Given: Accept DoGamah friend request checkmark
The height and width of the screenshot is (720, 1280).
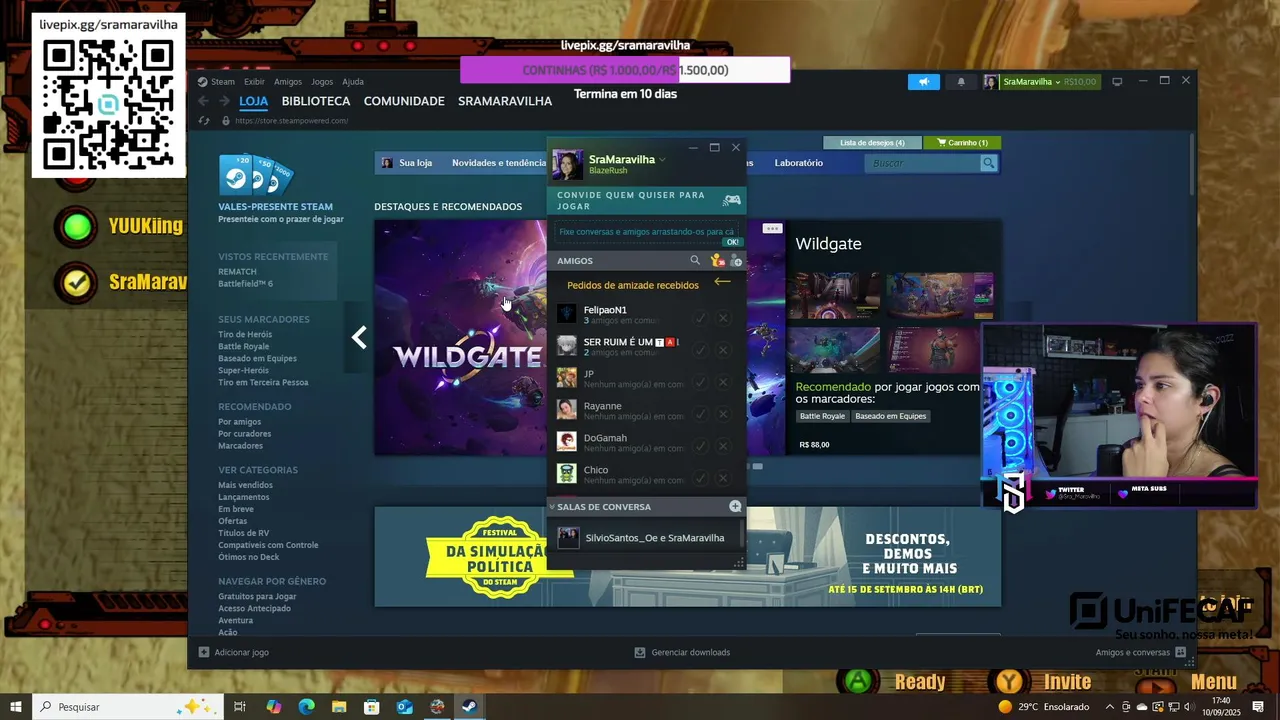Looking at the screenshot, I should (x=700, y=446).
